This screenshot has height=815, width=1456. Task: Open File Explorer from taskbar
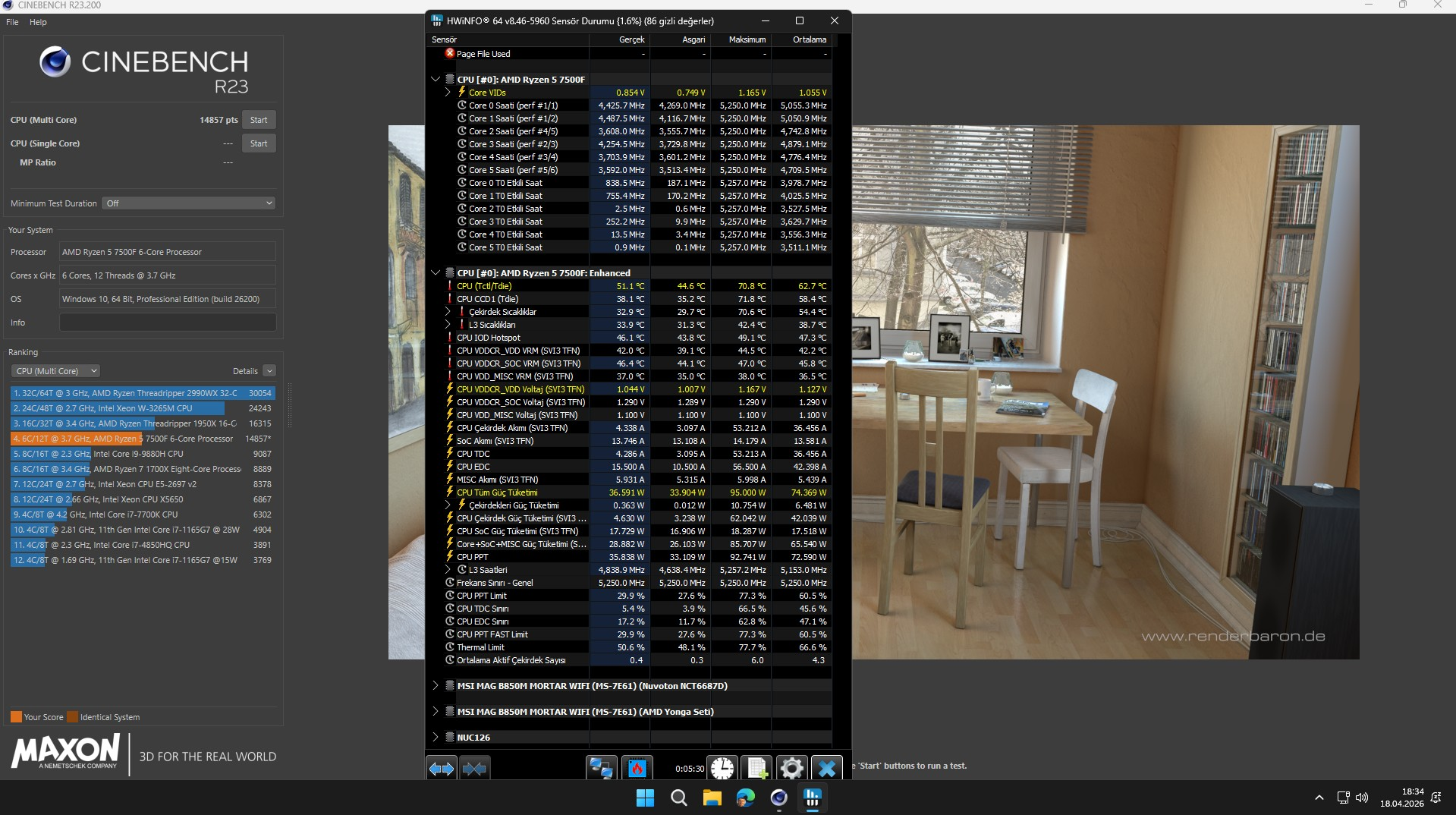point(712,798)
